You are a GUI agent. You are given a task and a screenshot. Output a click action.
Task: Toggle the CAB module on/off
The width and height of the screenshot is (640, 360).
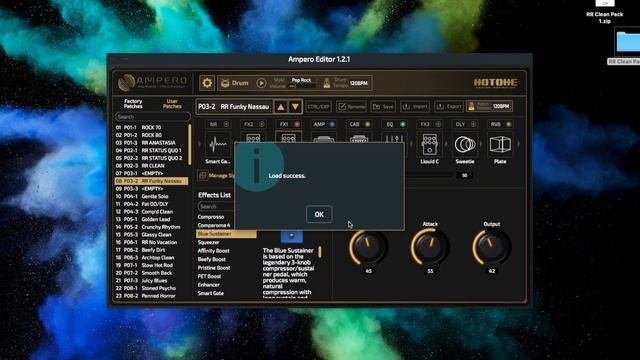click(x=367, y=124)
